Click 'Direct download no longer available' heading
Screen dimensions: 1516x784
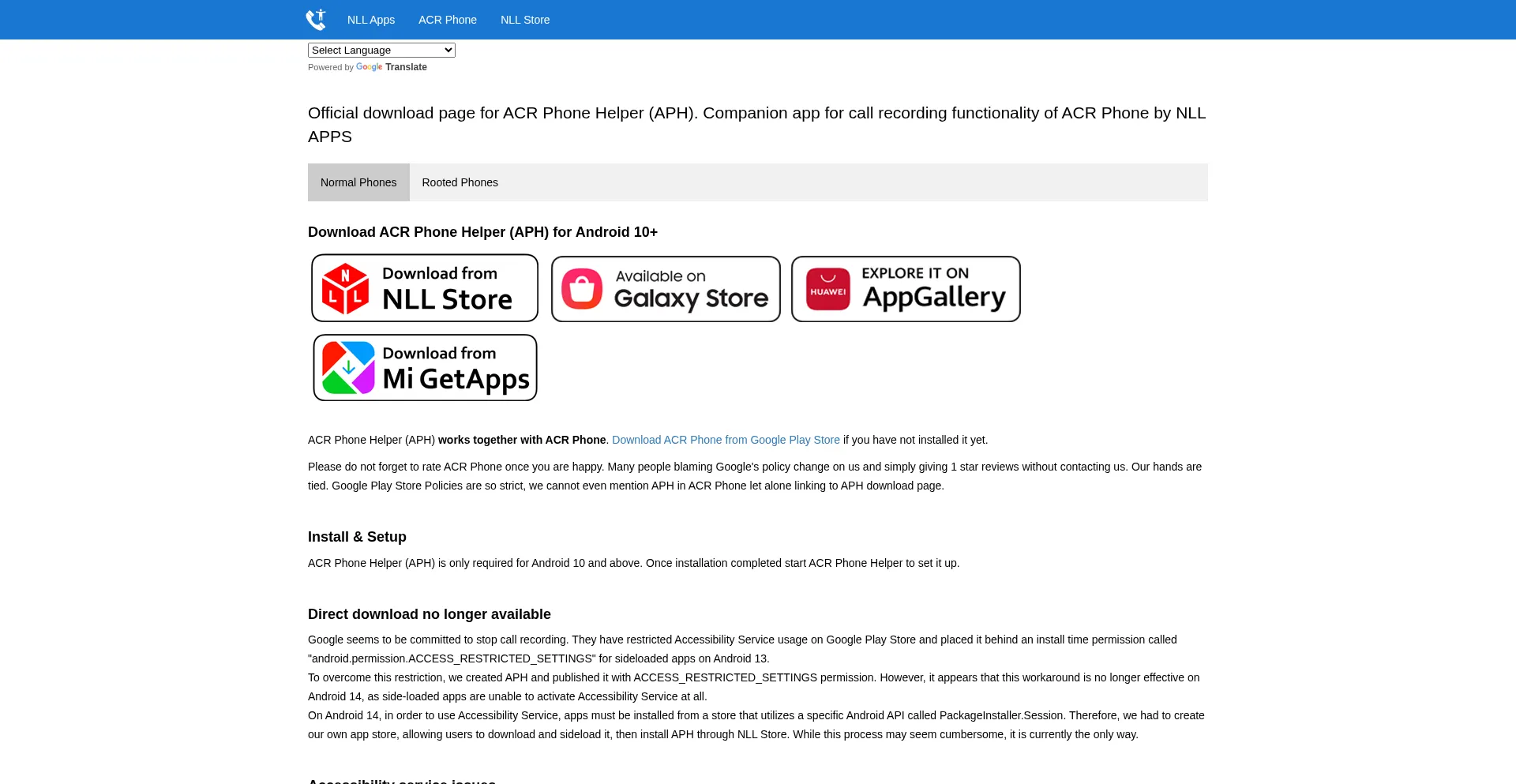(430, 614)
